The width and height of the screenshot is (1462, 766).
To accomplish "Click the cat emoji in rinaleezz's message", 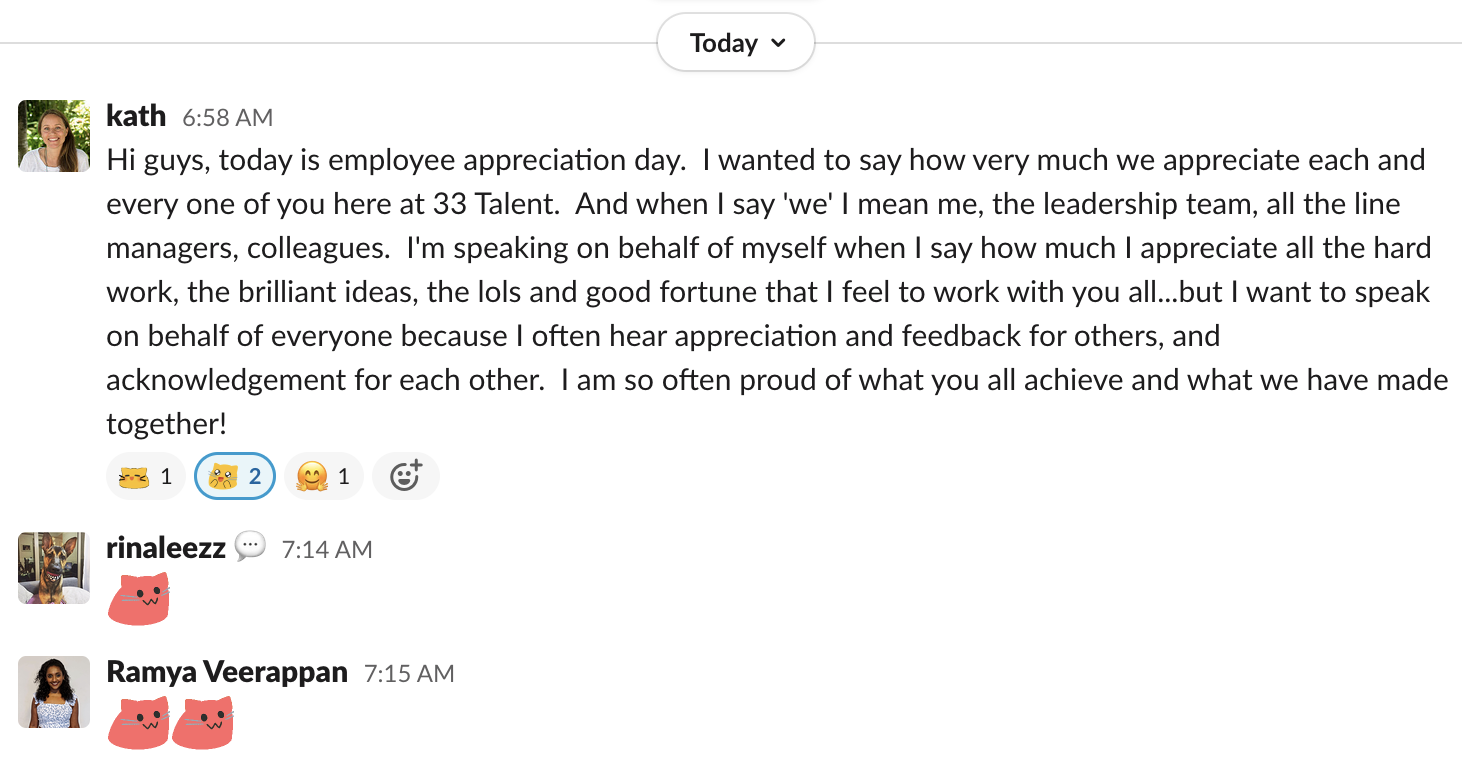I will [138, 598].
